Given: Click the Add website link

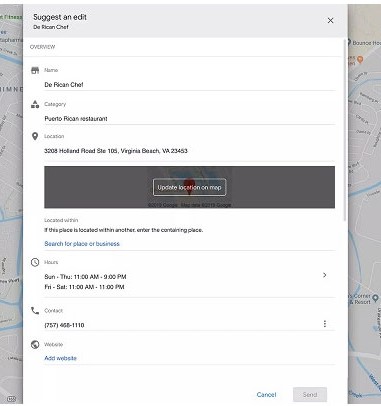Looking at the screenshot, I should [x=61, y=358].
